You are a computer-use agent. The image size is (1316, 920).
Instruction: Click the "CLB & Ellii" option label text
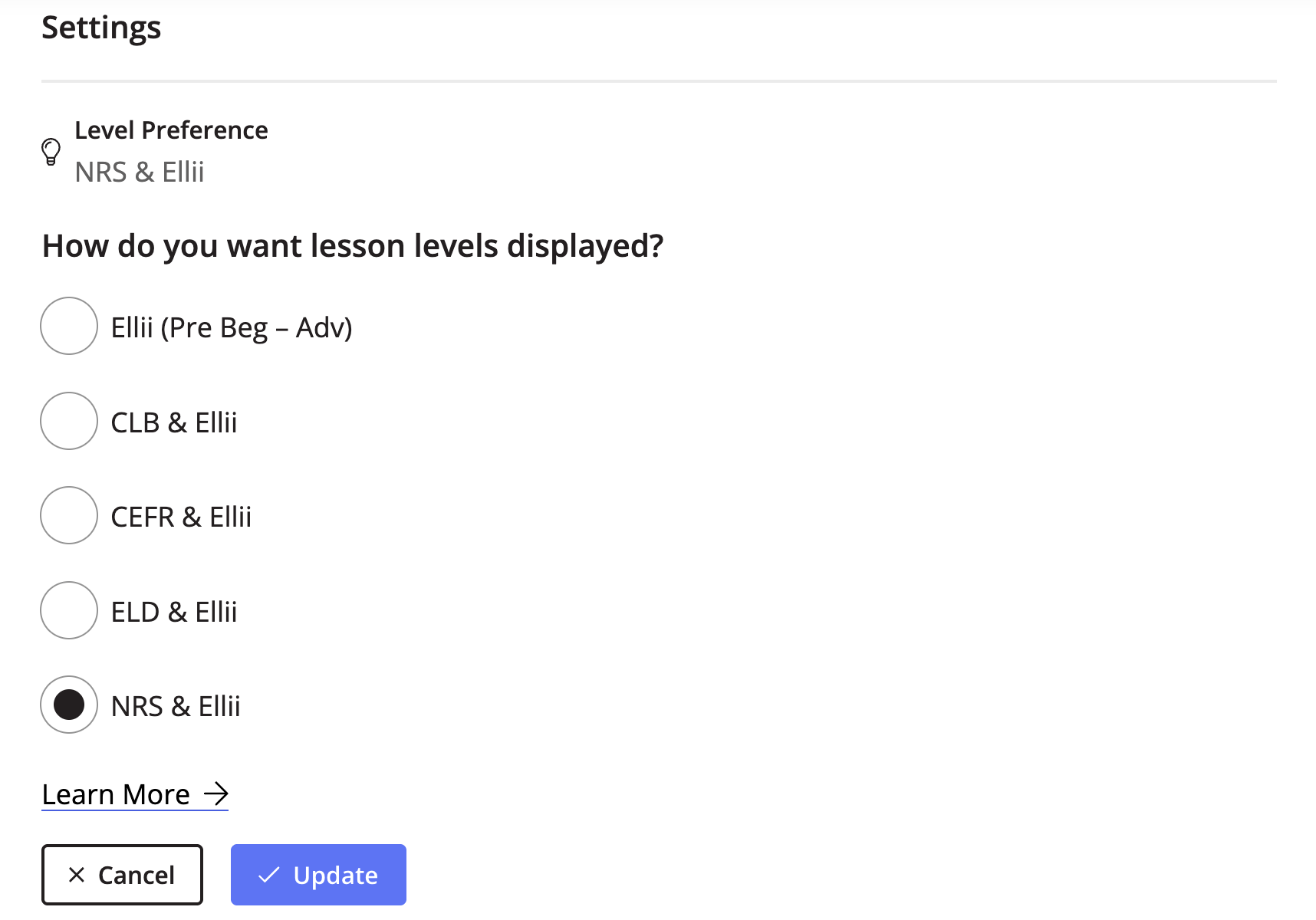174,422
